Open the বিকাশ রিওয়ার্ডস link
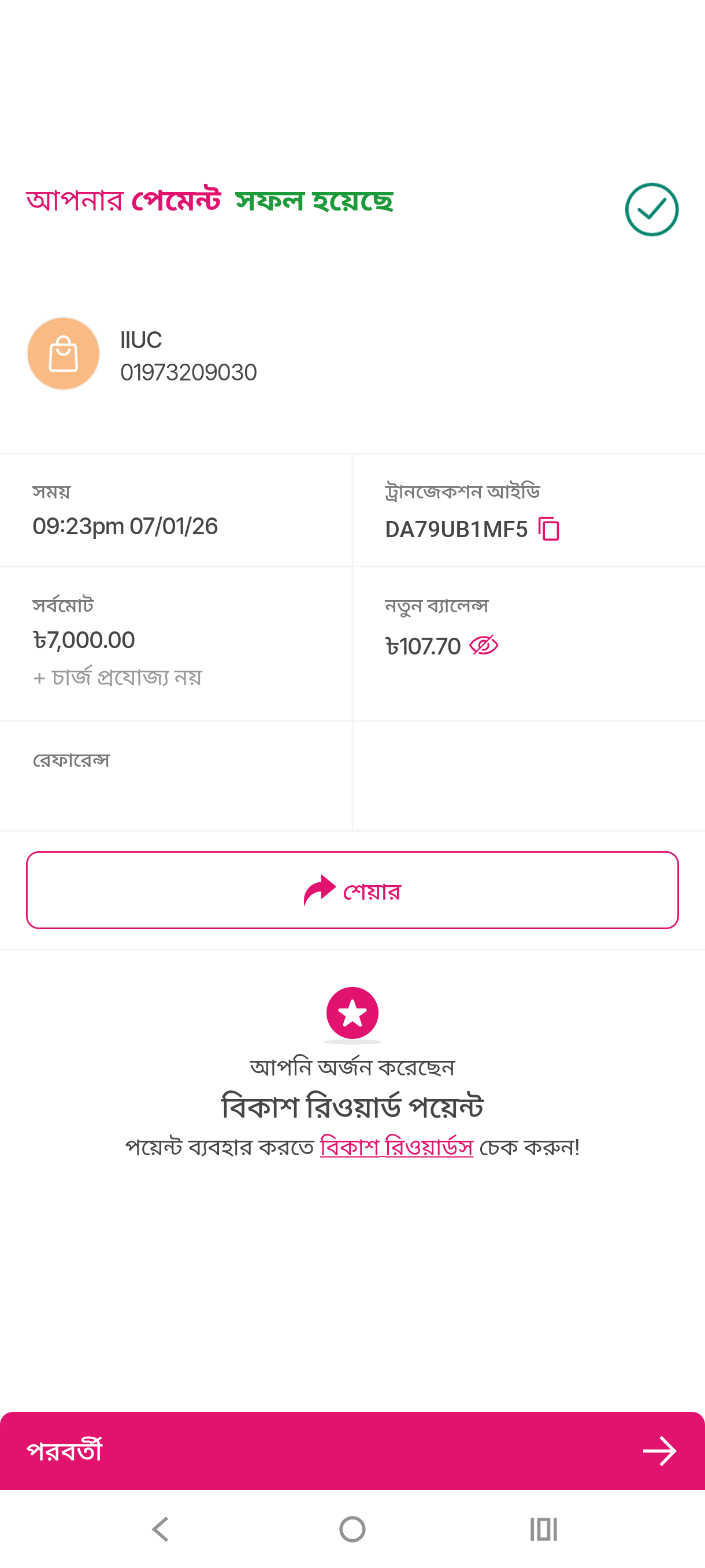The height and width of the screenshot is (1568, 705). point(396,1147)
